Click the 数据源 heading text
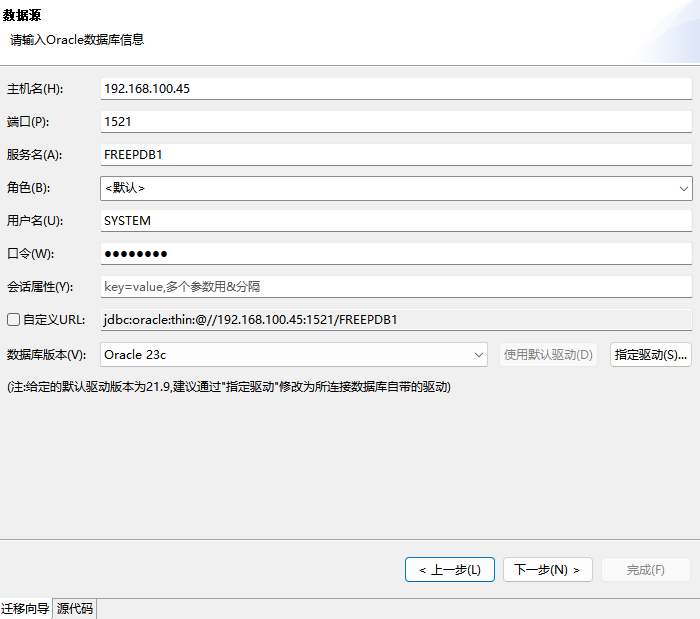This screenshot has width=700, height=619. click(22, 15)
